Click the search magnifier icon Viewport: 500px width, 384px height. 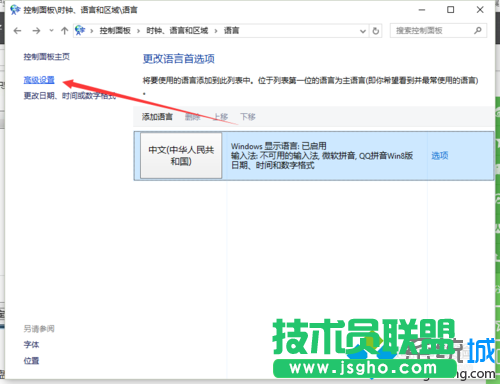coord(478,31)
